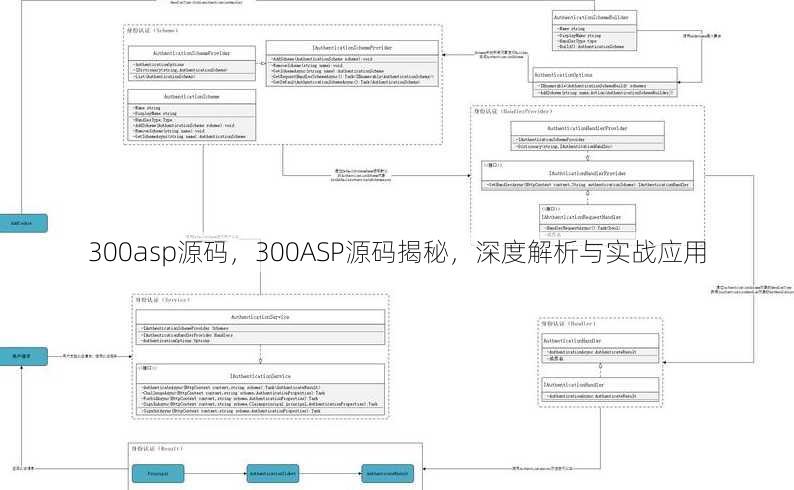Select the AuthenticationHandlerProvider class title
The width and height of the screenshot is (794, 490).
coord(587,128)
